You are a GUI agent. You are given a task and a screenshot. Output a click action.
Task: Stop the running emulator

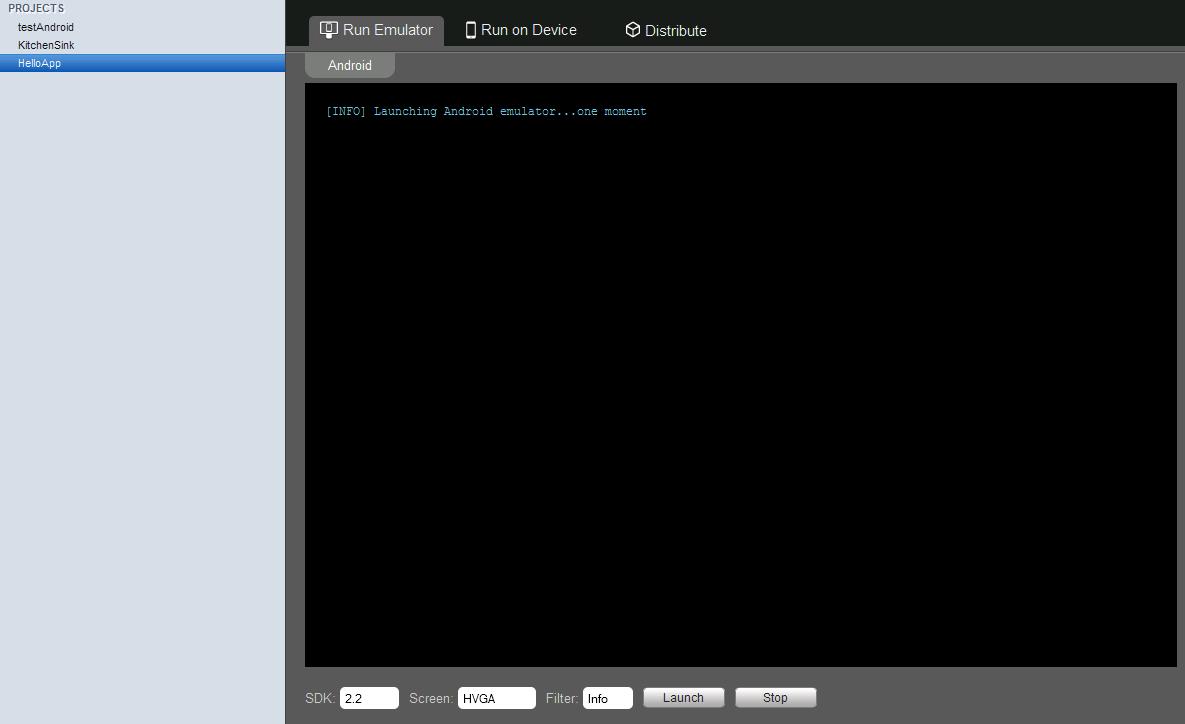(x=775, y=698)
